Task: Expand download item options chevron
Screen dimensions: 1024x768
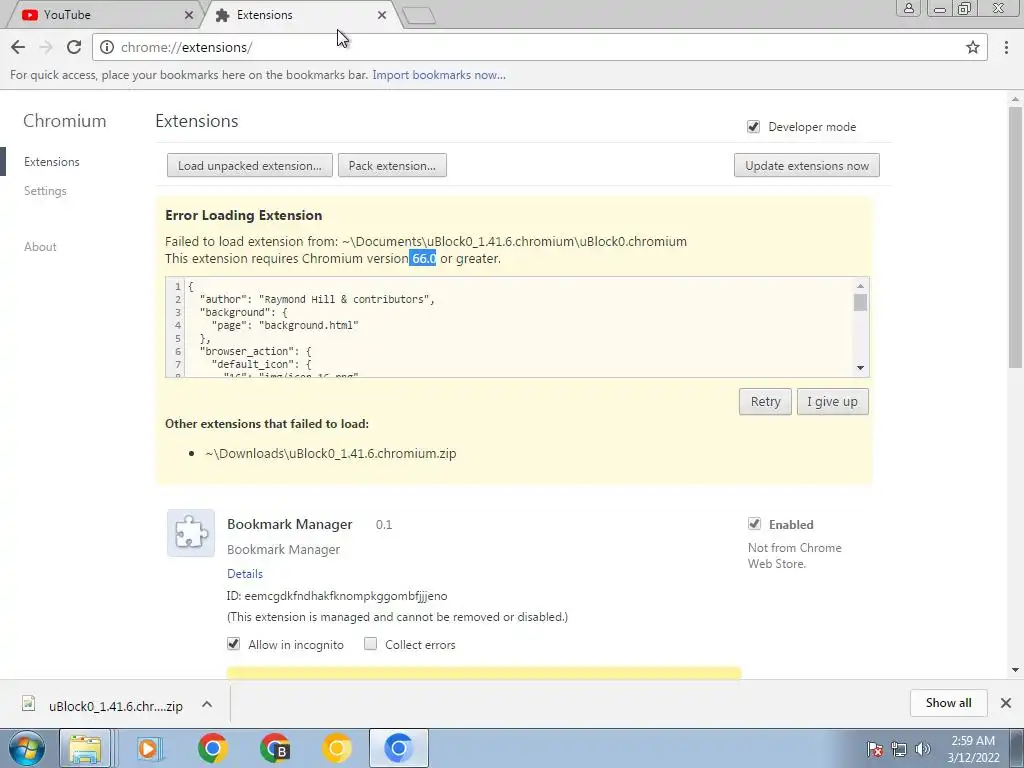Action: [x=207, y=704]
